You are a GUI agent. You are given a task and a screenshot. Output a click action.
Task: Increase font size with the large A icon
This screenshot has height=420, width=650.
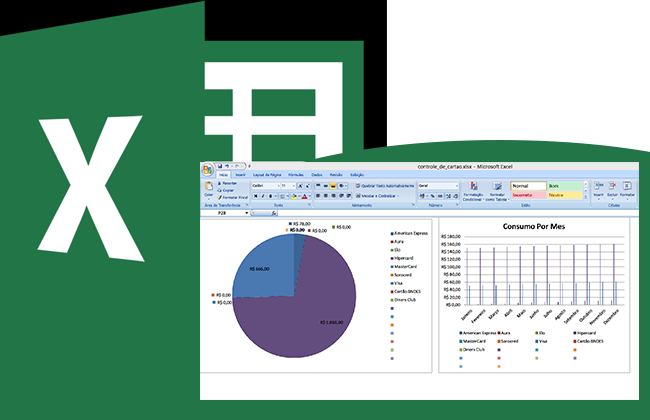pyautogui.click(x=300, y=186)
